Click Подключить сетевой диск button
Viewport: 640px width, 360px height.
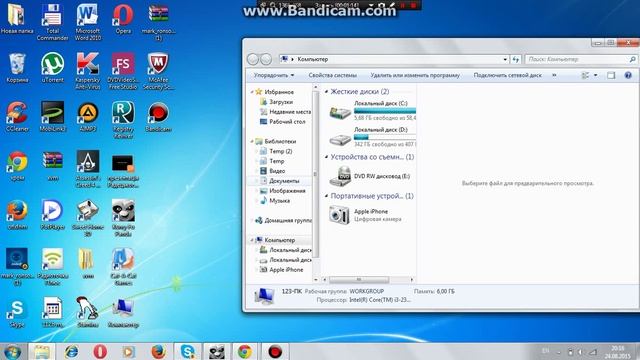tap(507, 75)
